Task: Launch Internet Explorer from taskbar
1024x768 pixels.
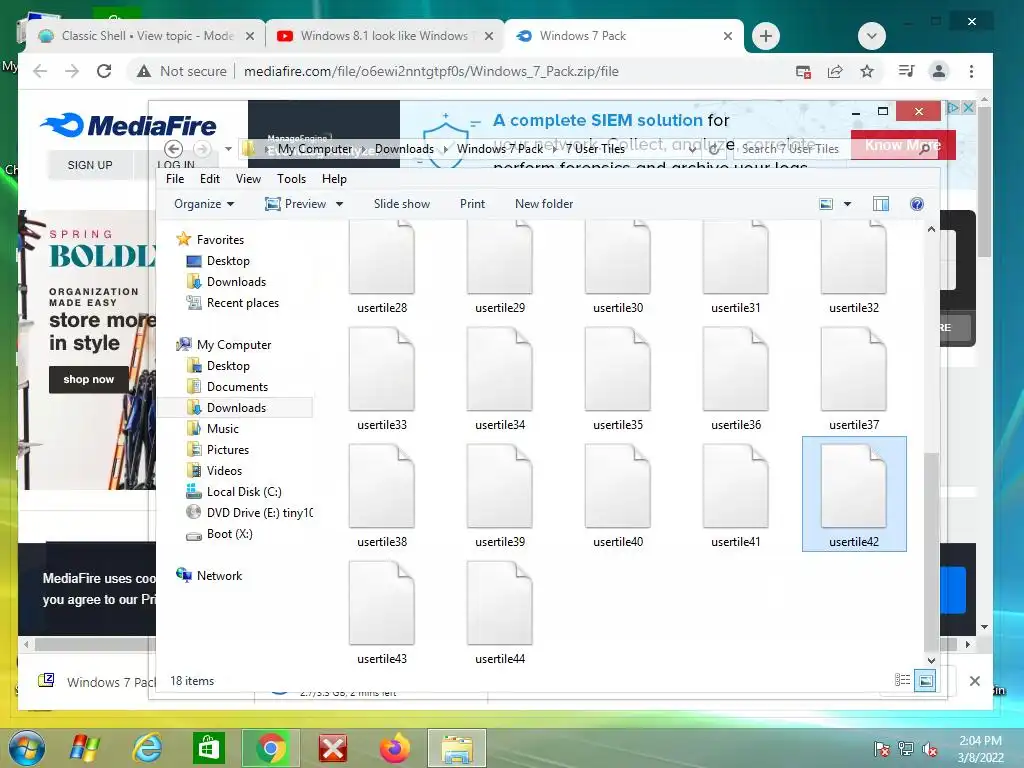Action: point(147,748)
